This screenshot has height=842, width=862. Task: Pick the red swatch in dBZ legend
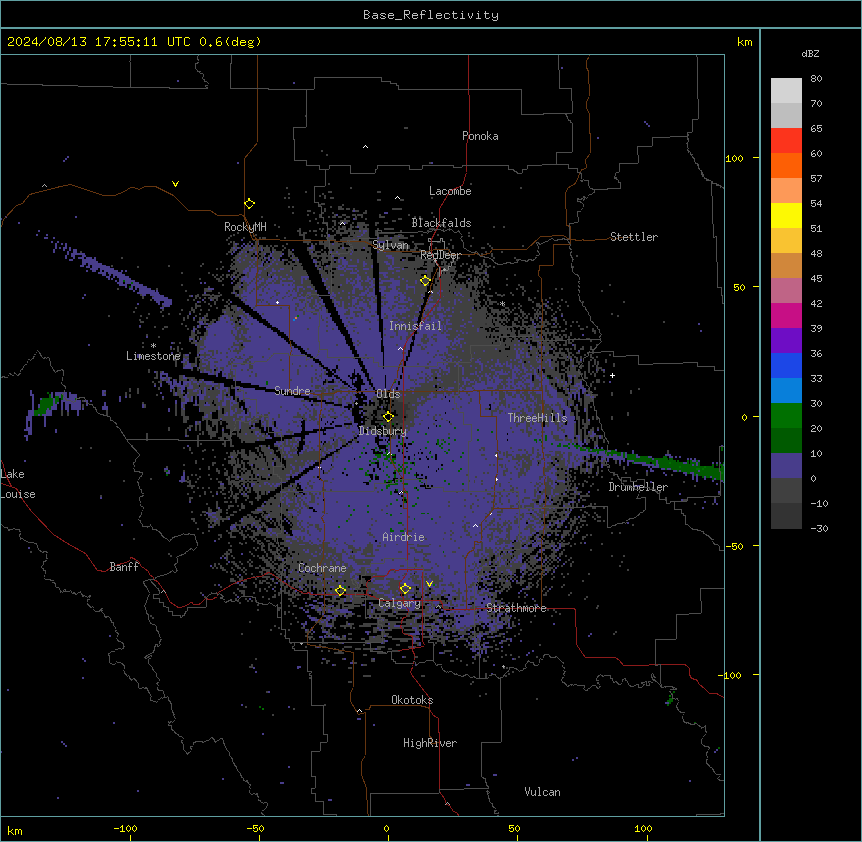click(786, 141)
